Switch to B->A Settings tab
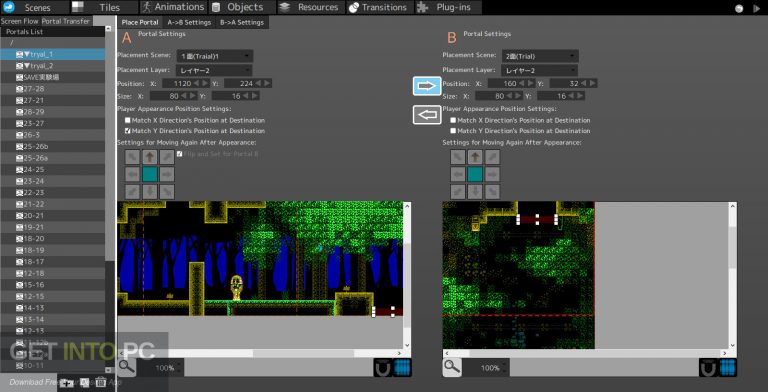The width and height of the screenshot is (768, 392). pos(242,22)
